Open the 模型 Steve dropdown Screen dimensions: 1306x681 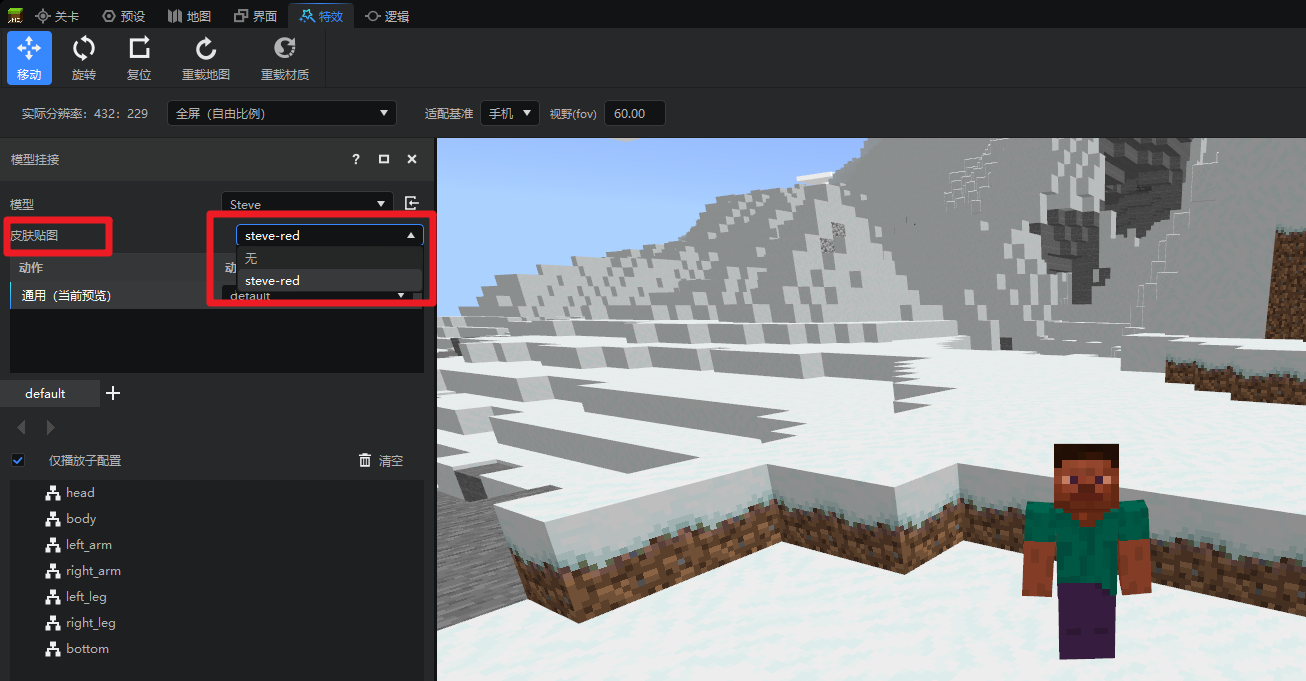point(307,204)
